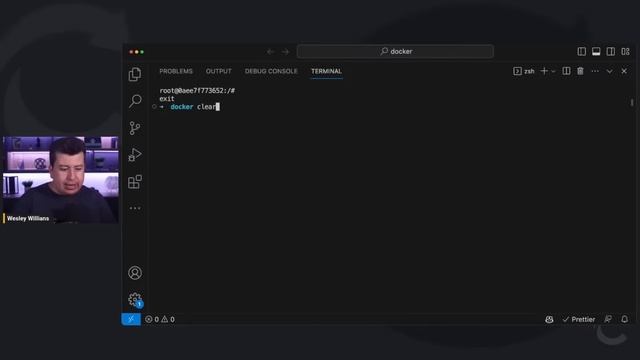Toggle the primary side bar layout icon
This screenshot has height=360, width=640.
click(x=582, y=51)
